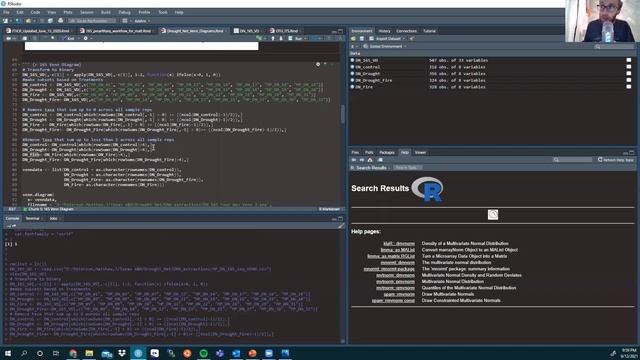Click the Knit button in editor toolbar
Screen dimensions: 640x360
(69, 38)
